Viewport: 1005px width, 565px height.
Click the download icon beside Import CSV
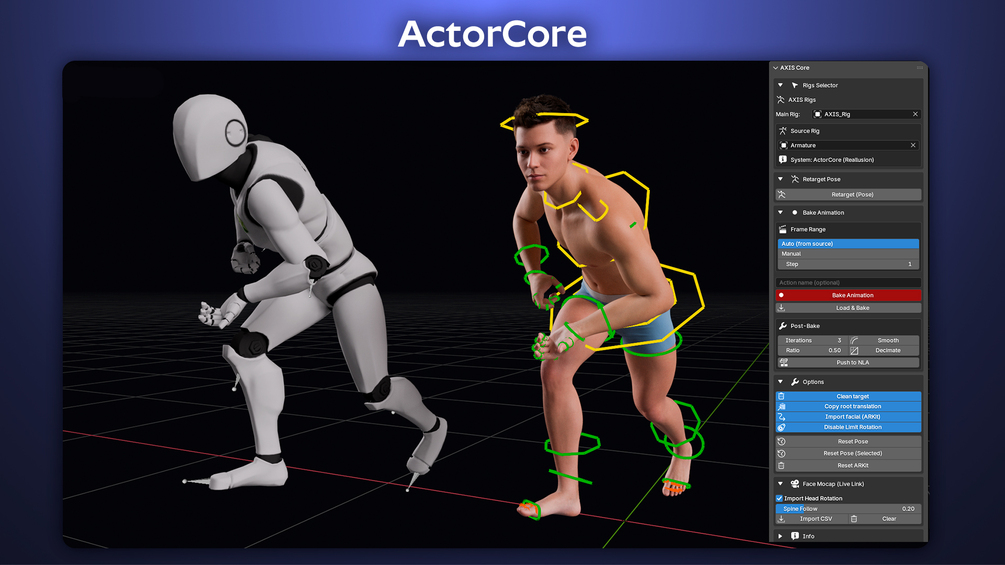[781, 519]
